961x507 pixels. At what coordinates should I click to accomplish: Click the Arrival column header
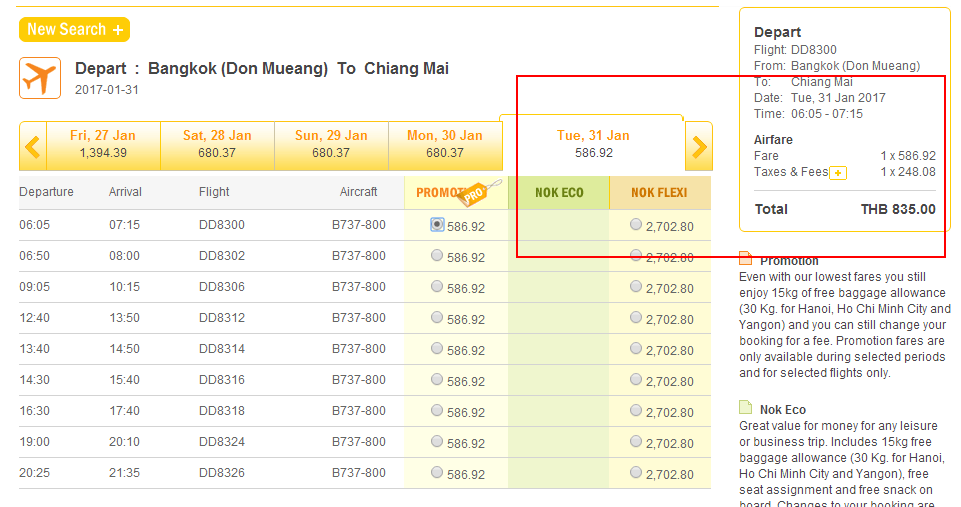click(x=125, y=192)
